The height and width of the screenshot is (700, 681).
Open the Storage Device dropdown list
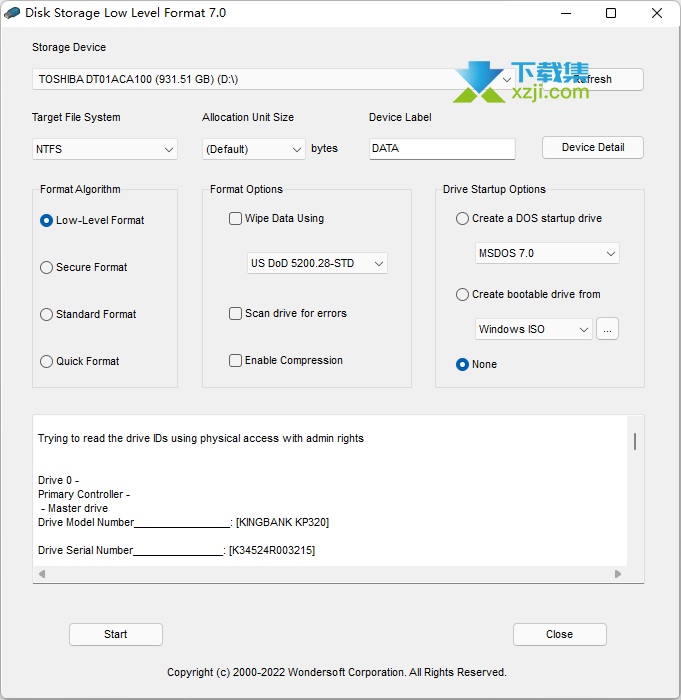coord(274,79)
